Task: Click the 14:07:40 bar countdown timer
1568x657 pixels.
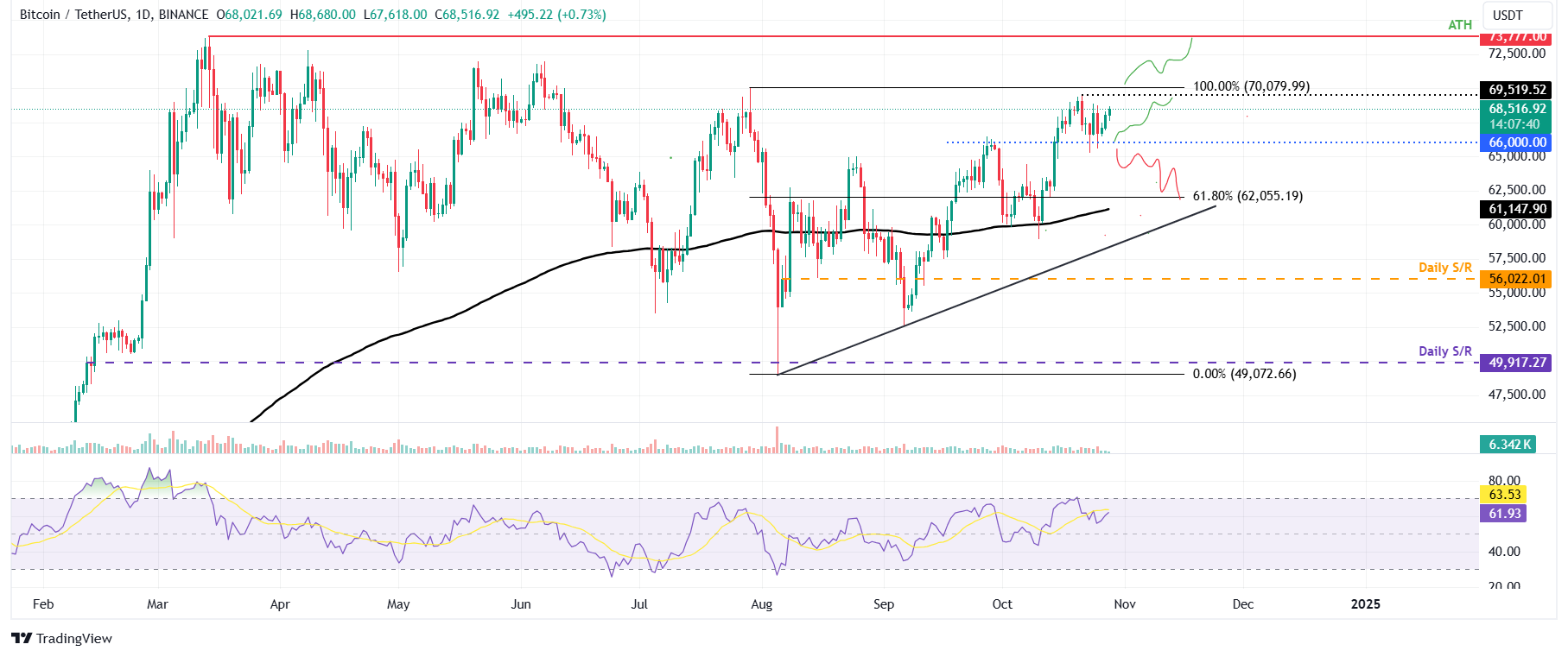Action: [1514, 124]
